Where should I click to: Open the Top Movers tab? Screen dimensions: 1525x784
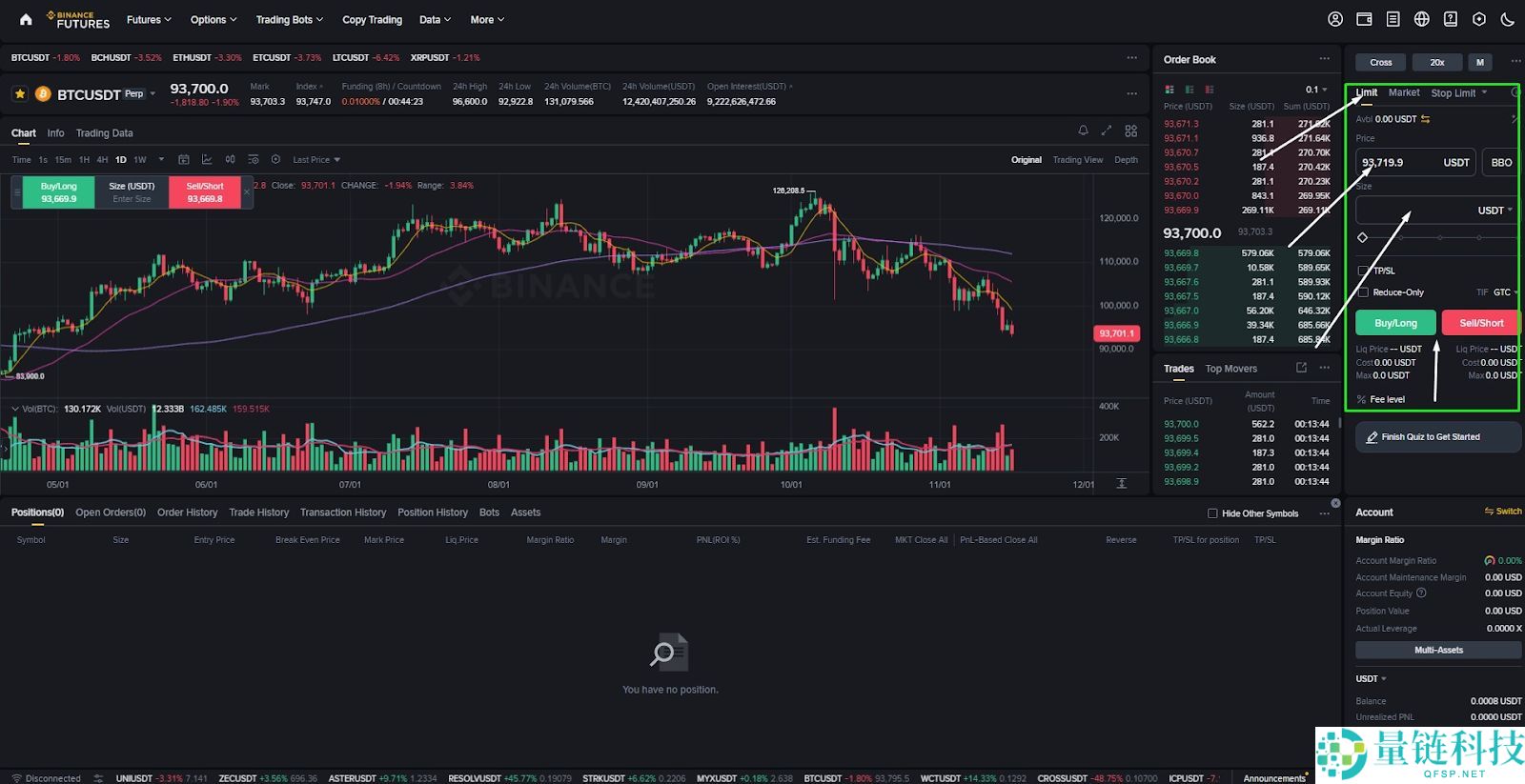pyautogui.click(x=1230, y=369)
